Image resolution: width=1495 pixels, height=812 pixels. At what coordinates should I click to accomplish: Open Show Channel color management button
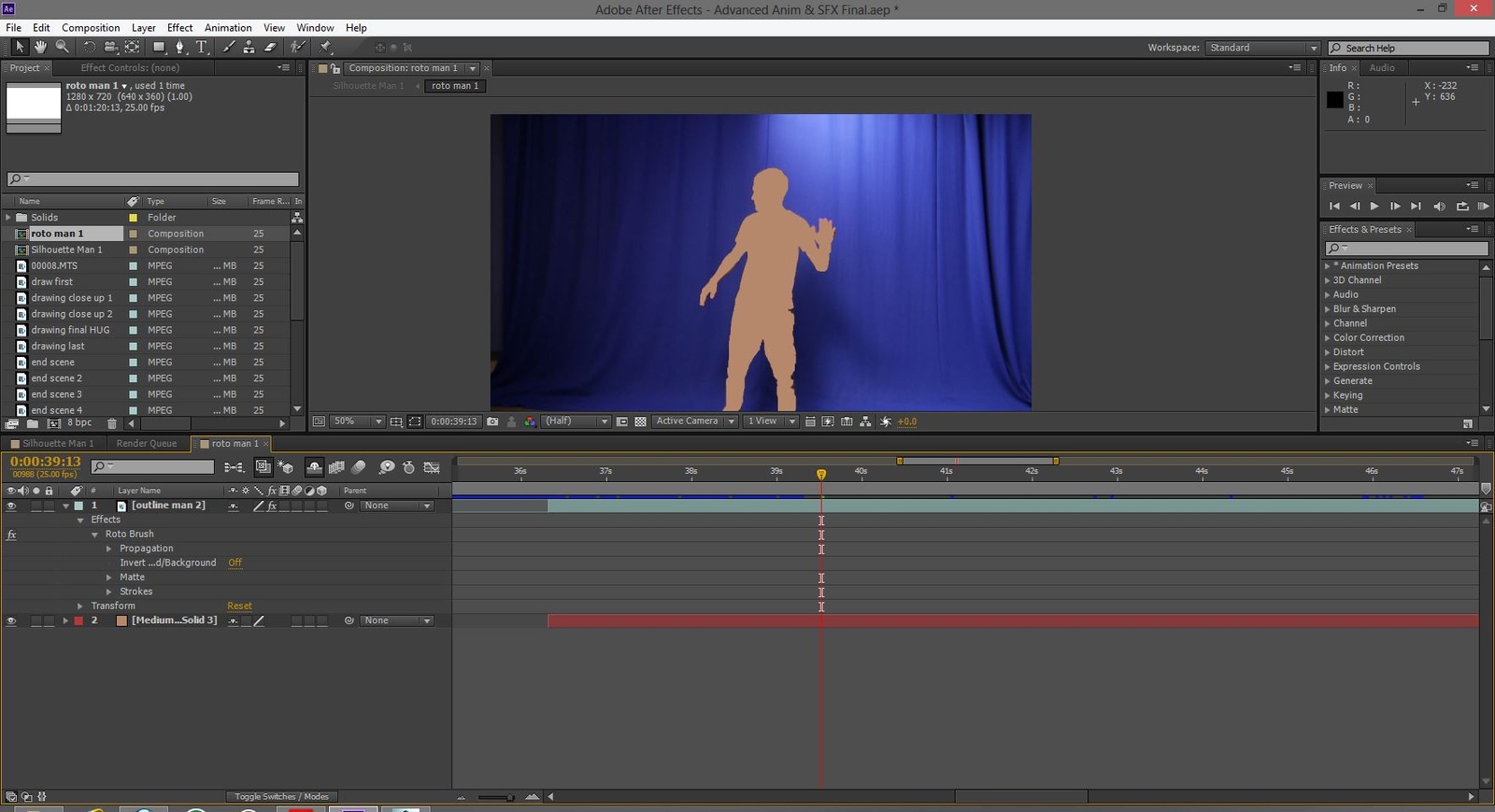(531, 421)
